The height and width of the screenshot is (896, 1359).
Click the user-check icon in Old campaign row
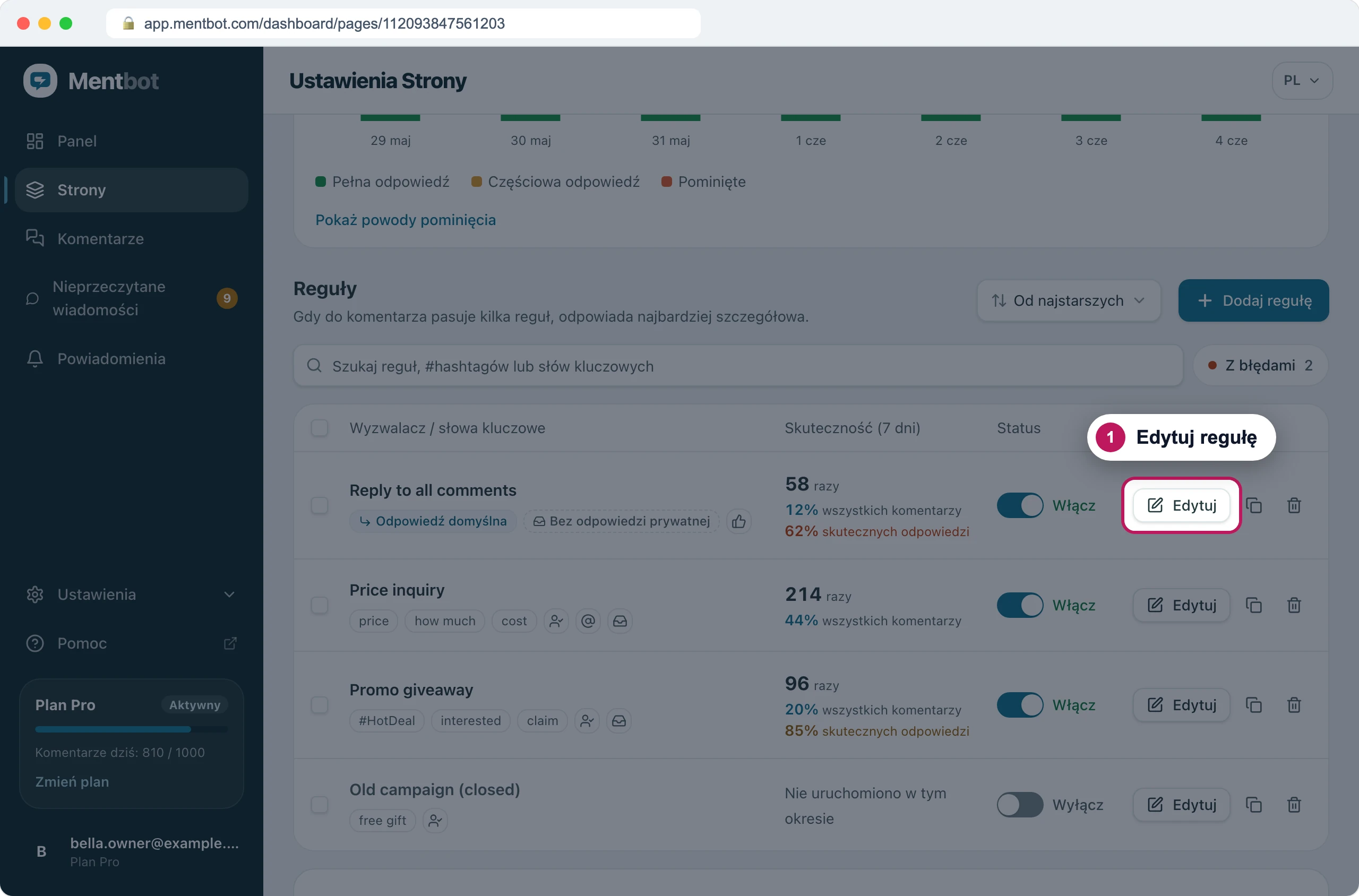(x=435, y=821)
